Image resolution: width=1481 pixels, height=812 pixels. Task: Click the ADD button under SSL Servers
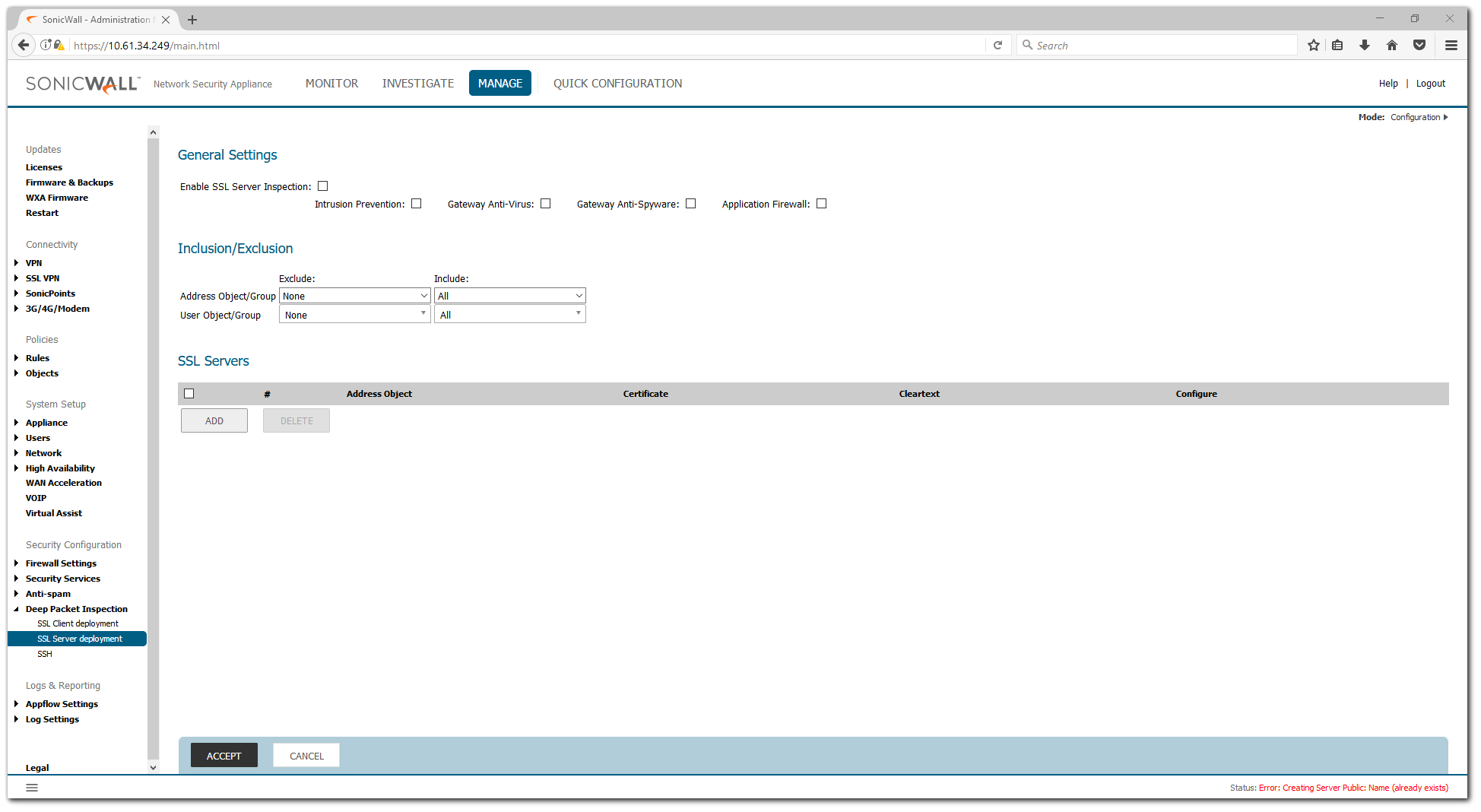pos(214,421)
